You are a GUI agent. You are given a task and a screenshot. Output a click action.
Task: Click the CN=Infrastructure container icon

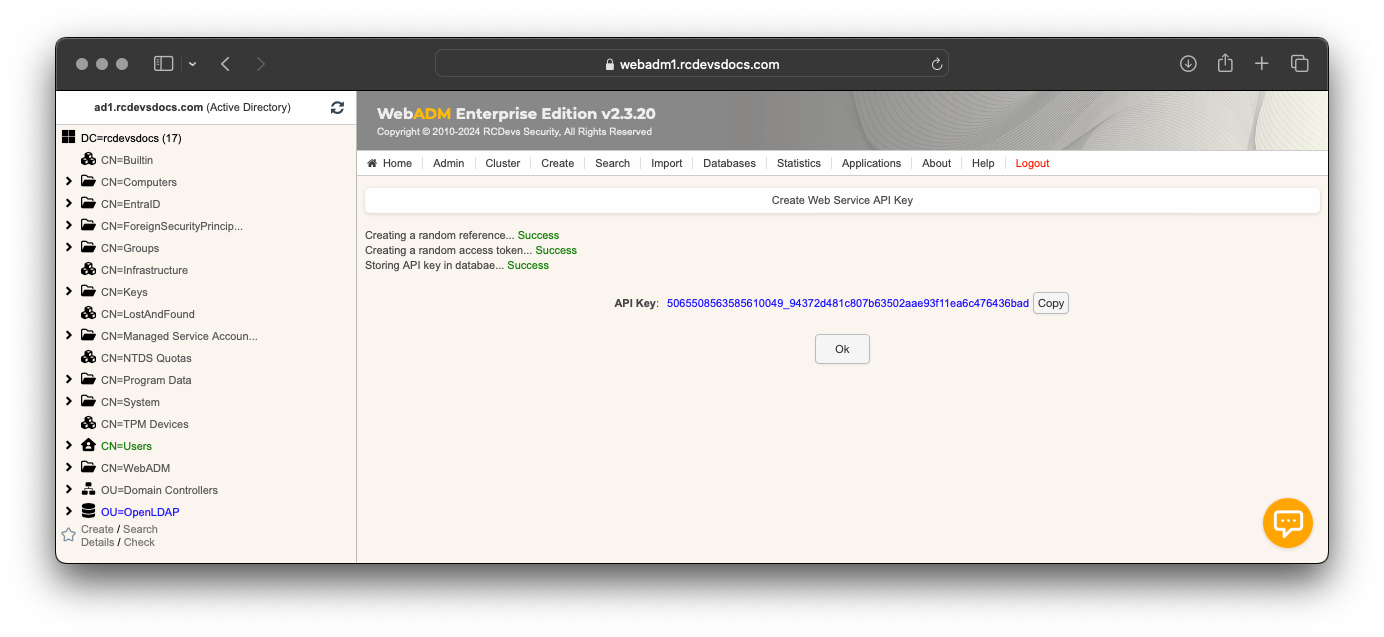(89, 270)
